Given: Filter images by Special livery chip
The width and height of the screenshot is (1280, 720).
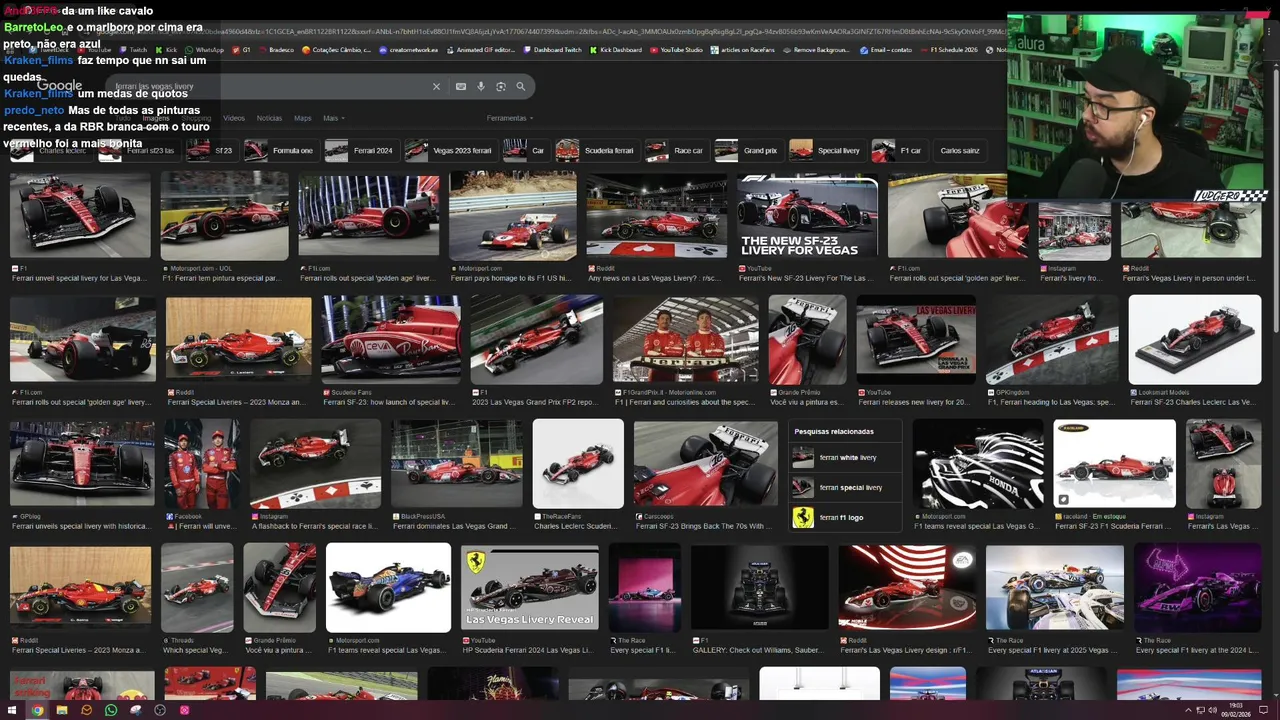Looking at the screenshot, I should (x=827, y=150).
